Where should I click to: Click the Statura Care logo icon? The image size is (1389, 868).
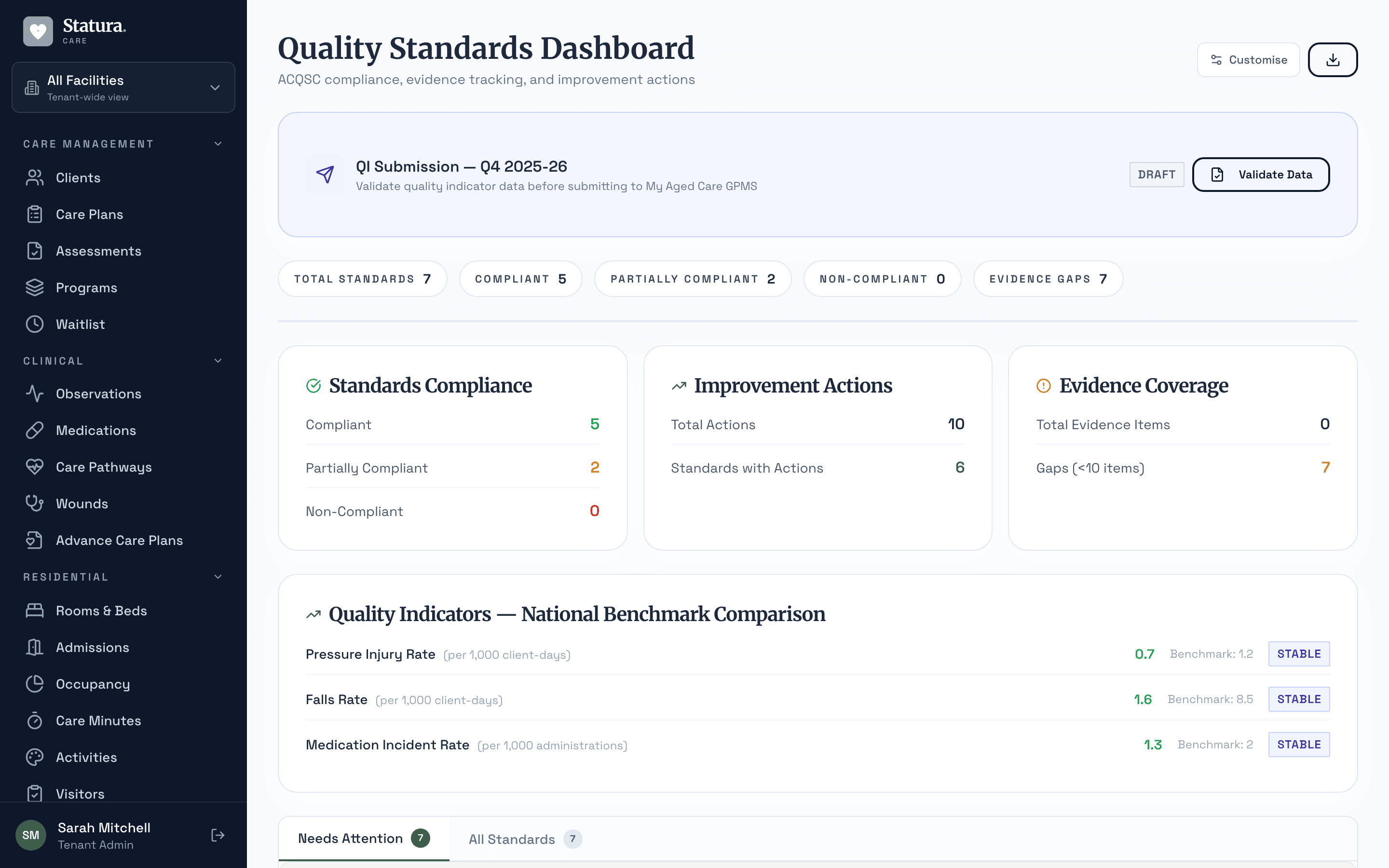point(37,30)
